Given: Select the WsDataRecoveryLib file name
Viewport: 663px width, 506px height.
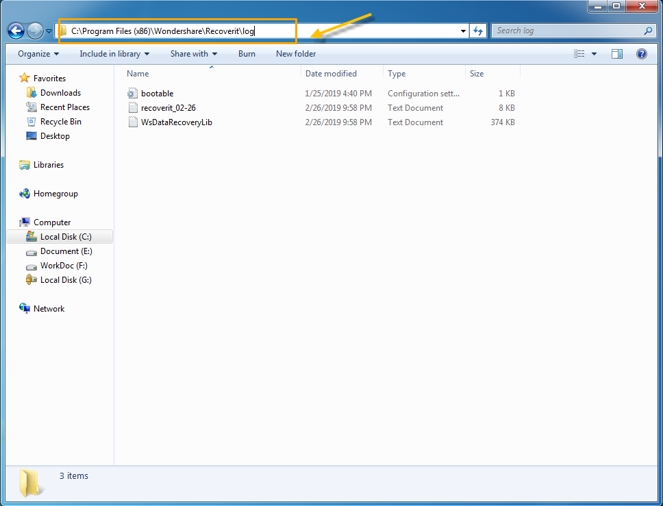Looking at the screenshot, I should click(x=176, y=122).
